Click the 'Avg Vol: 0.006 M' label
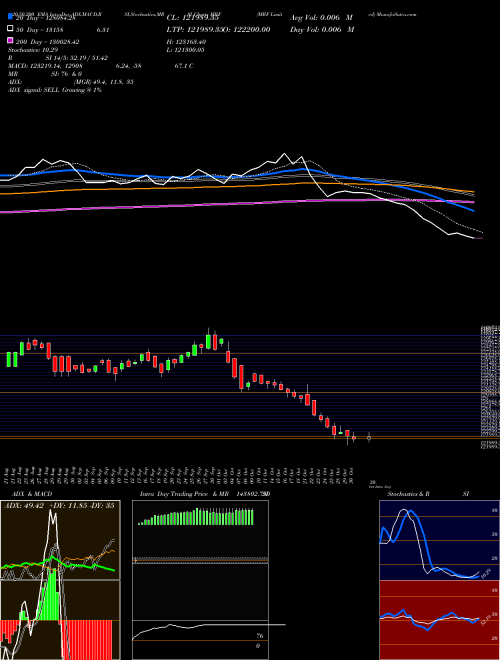This screenshot has width=500, height=660. [322, 18]
